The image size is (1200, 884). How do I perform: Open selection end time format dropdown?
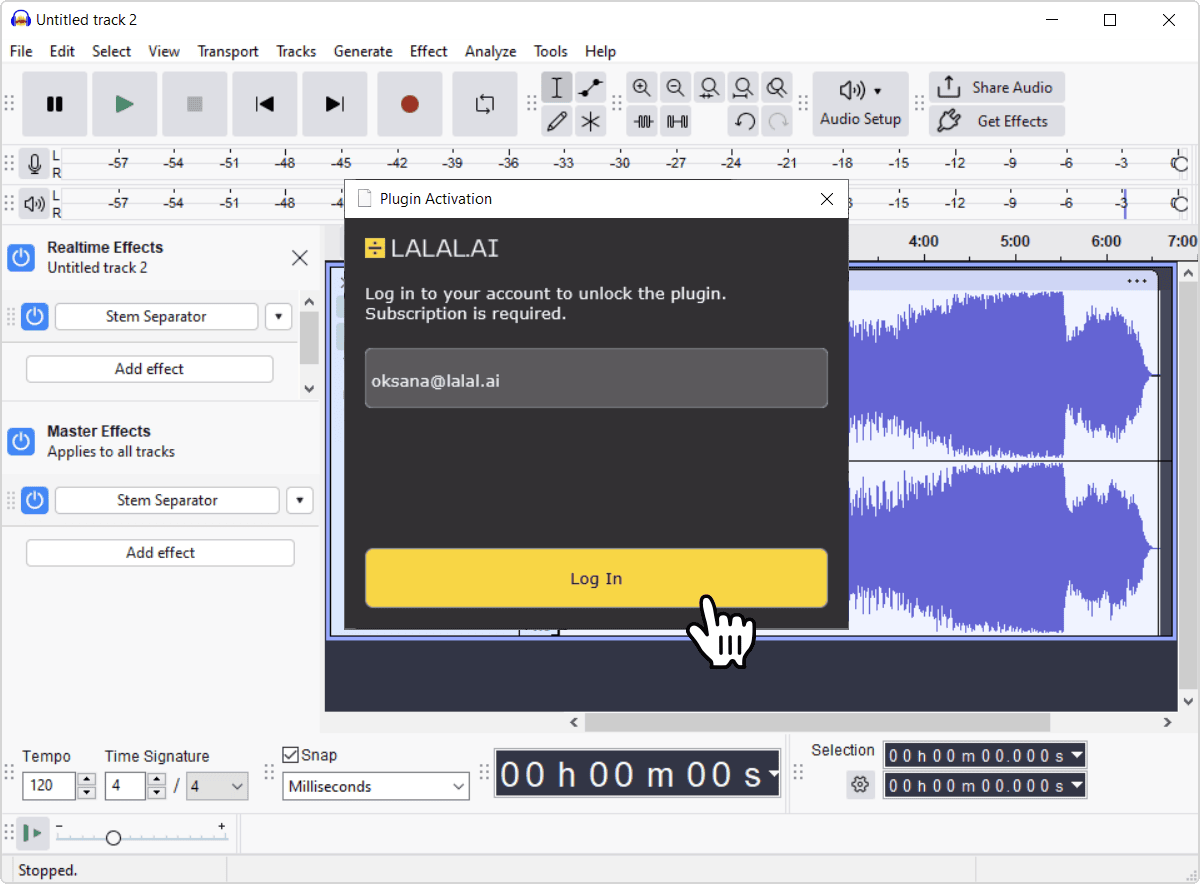coord(1077,786)
